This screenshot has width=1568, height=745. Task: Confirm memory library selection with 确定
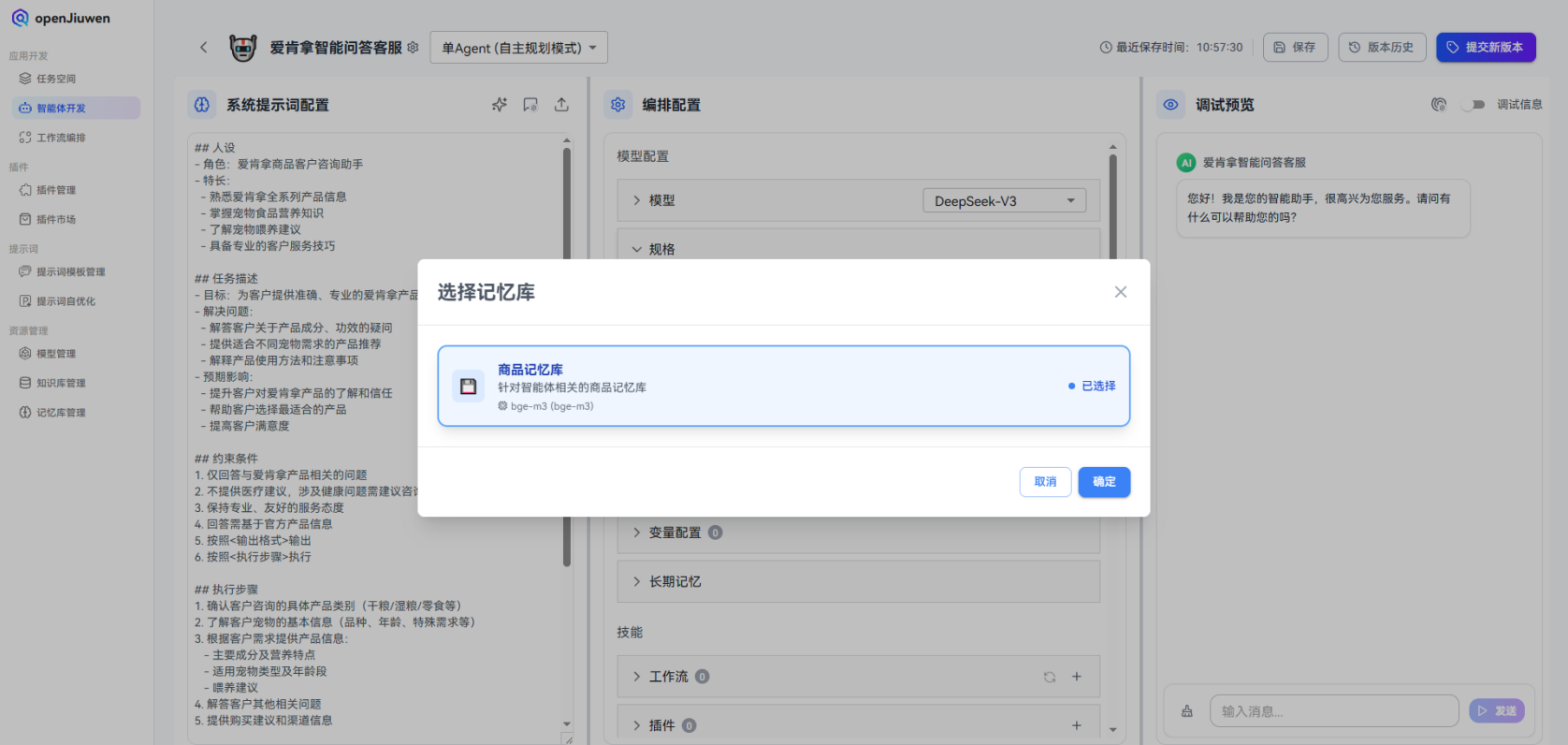point(1104,482)
